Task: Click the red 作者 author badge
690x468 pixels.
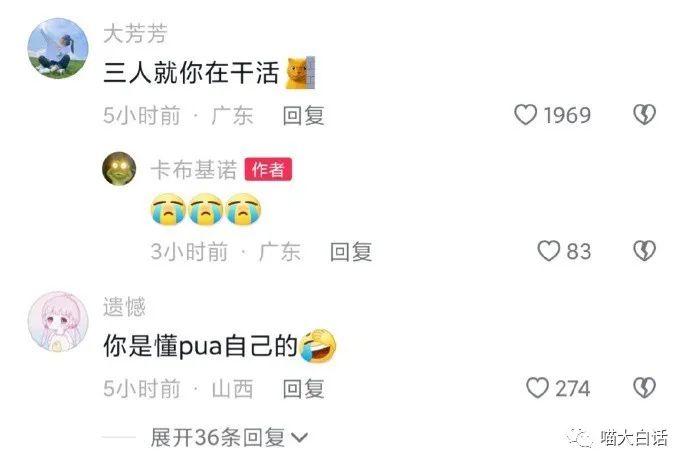Action: pyautogui.click(x=268, y=169)
